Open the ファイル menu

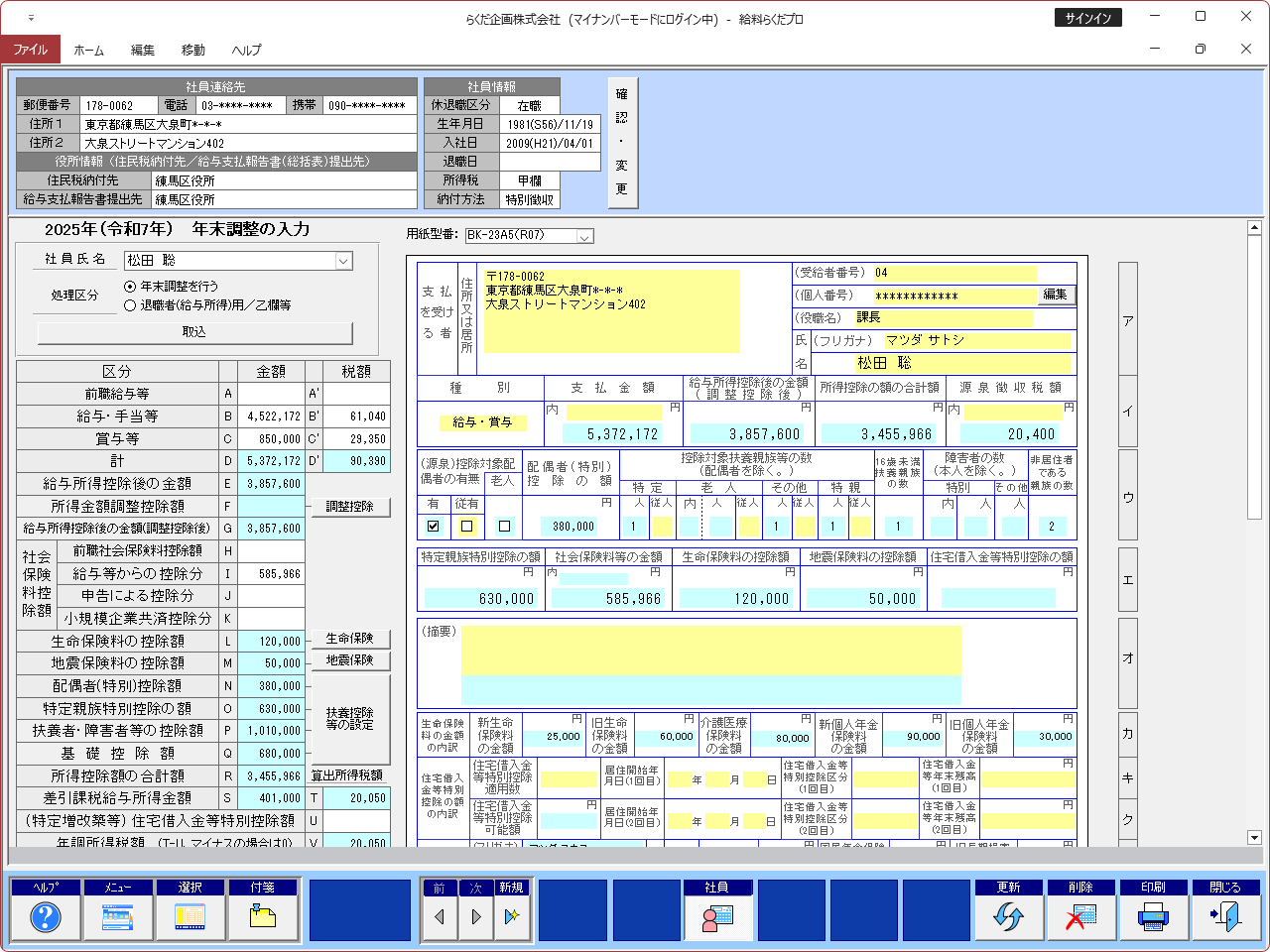(x=30, y=50)
